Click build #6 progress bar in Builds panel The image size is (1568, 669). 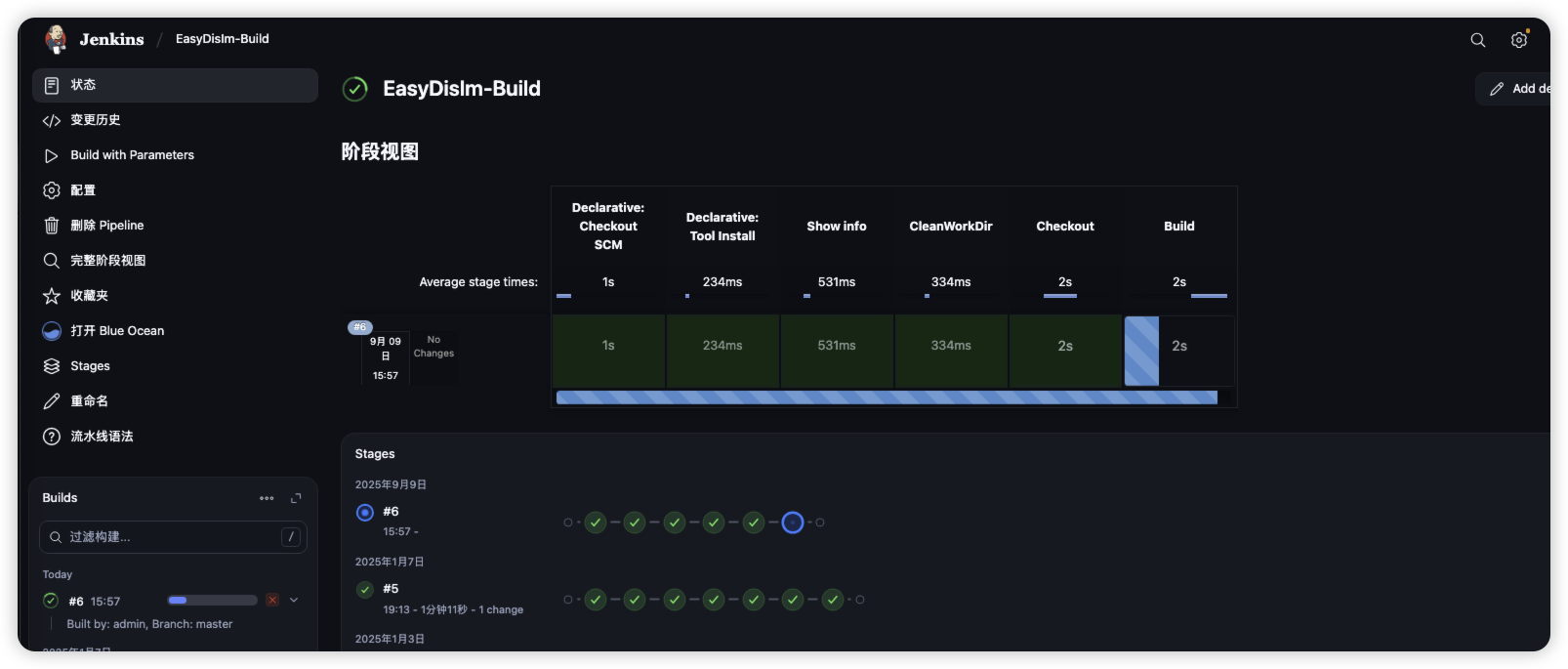point(212,601)
